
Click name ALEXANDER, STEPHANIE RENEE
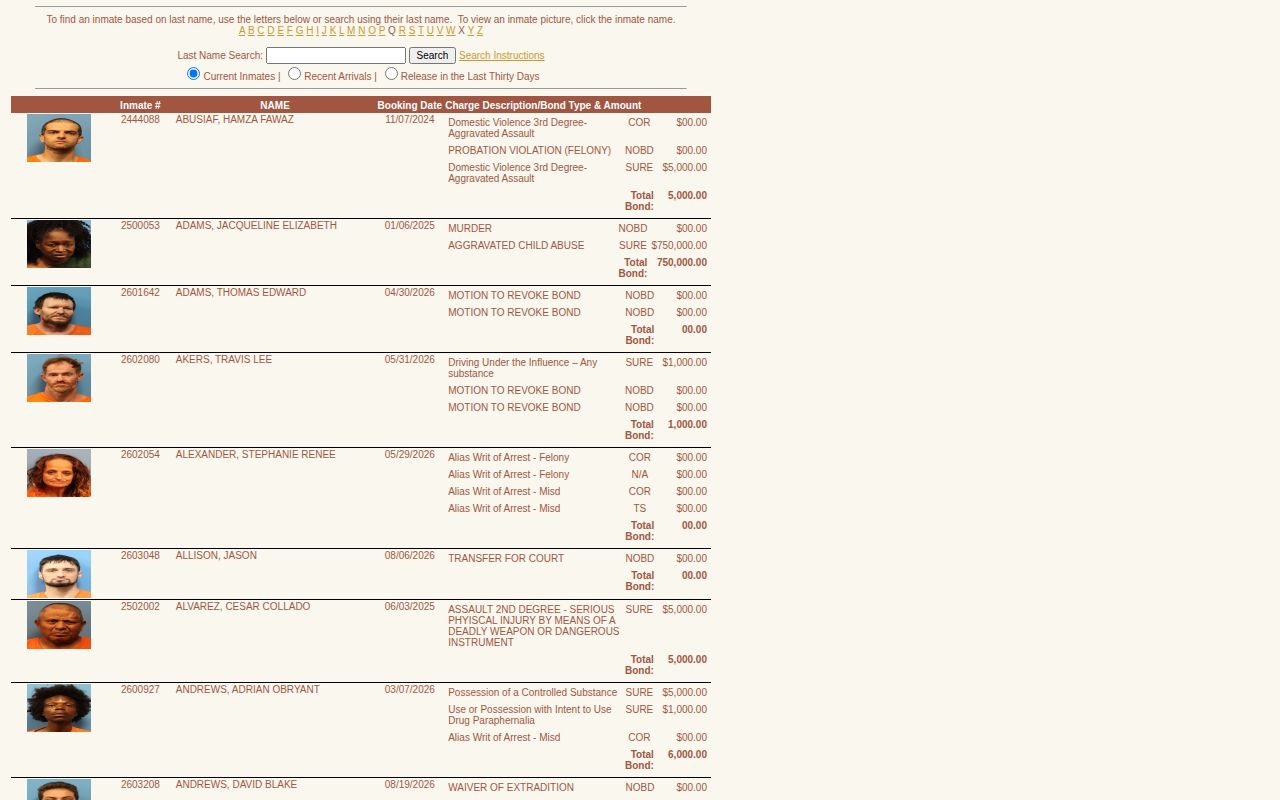[256, 455]
